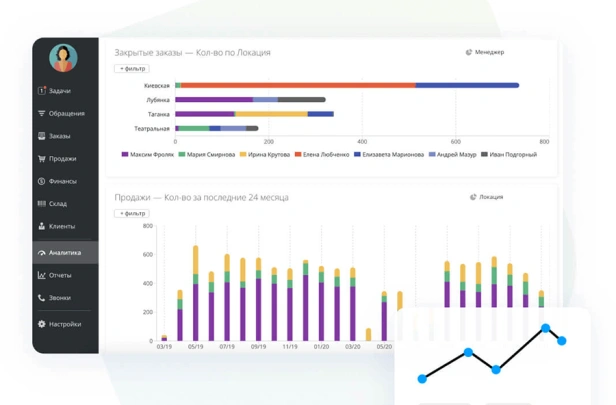616x405 pixels.
Task: Switch to the Аналитика menu item
Action: 64,253
